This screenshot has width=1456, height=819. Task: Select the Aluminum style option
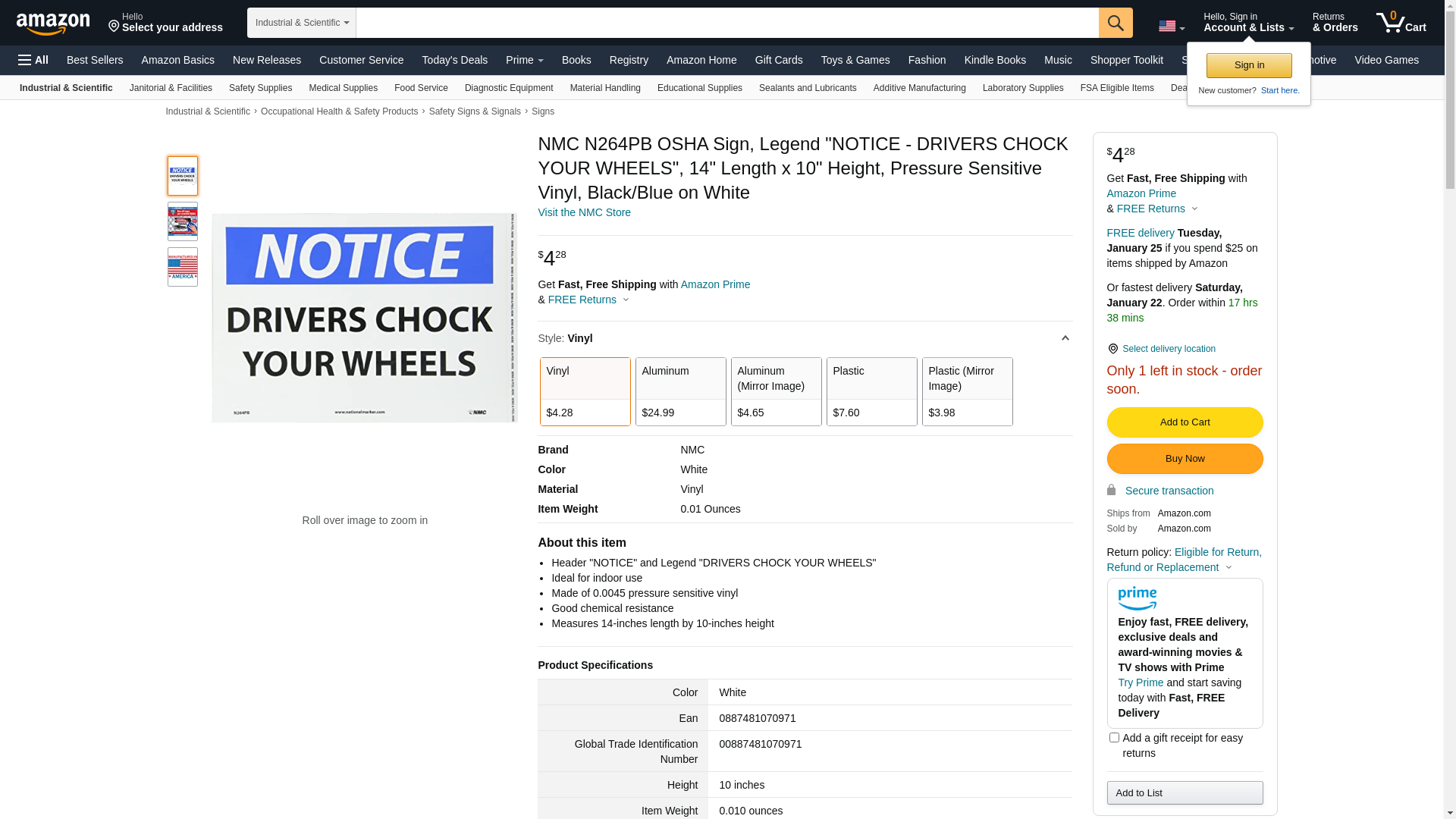680,391
